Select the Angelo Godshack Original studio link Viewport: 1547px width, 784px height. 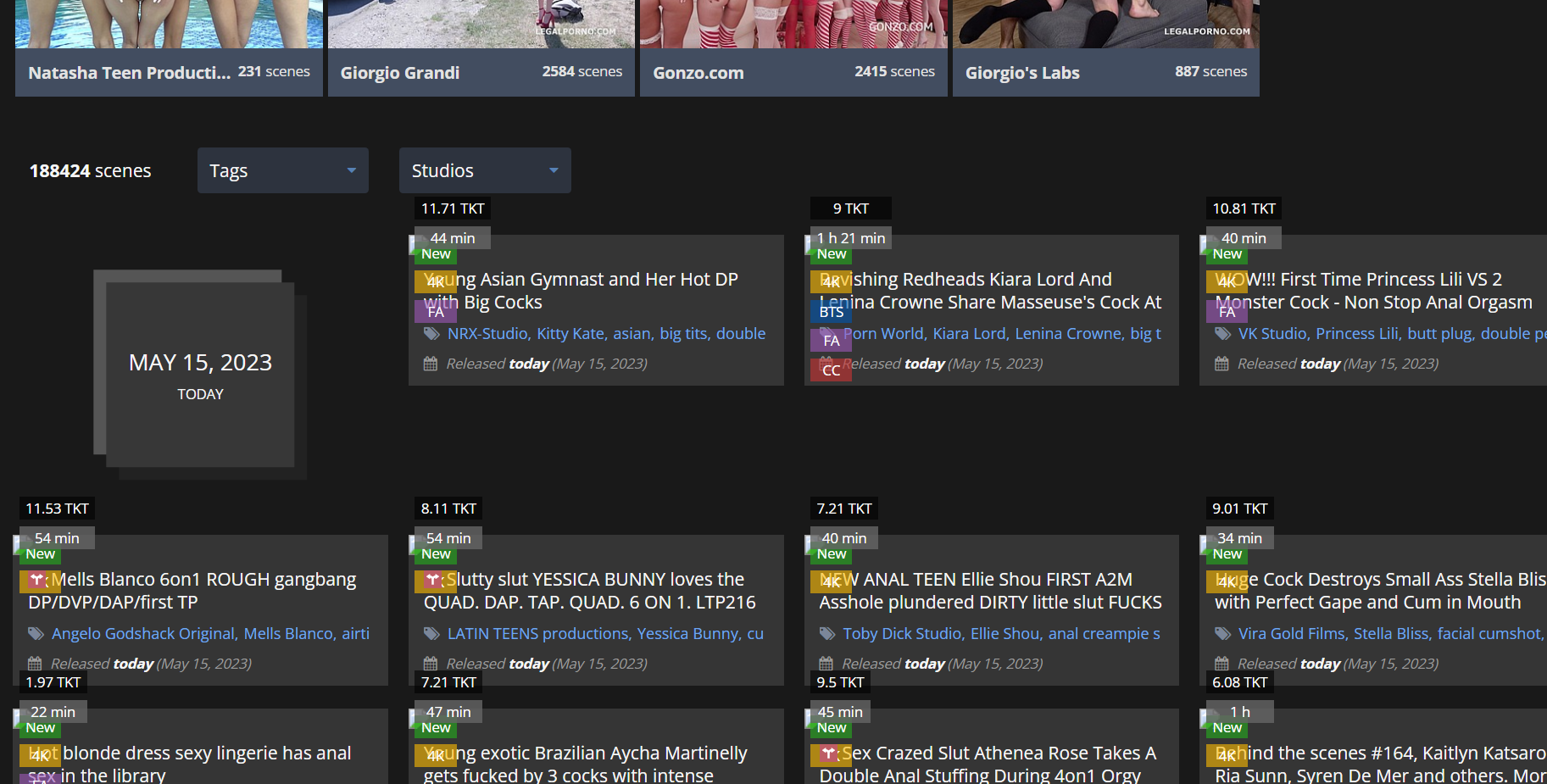point(142,634)
